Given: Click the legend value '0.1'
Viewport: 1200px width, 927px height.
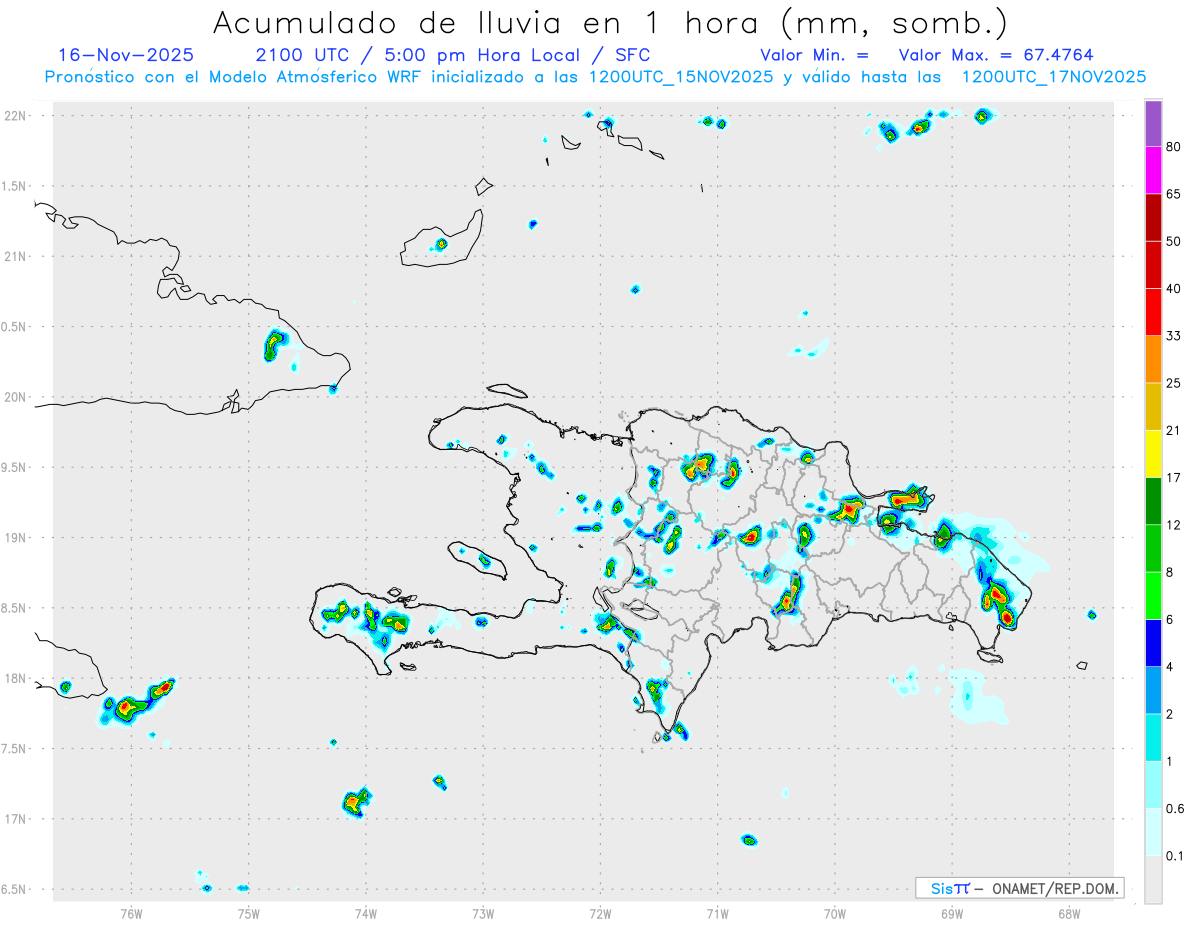Looking at the screenshot, I should point(1175,855).
